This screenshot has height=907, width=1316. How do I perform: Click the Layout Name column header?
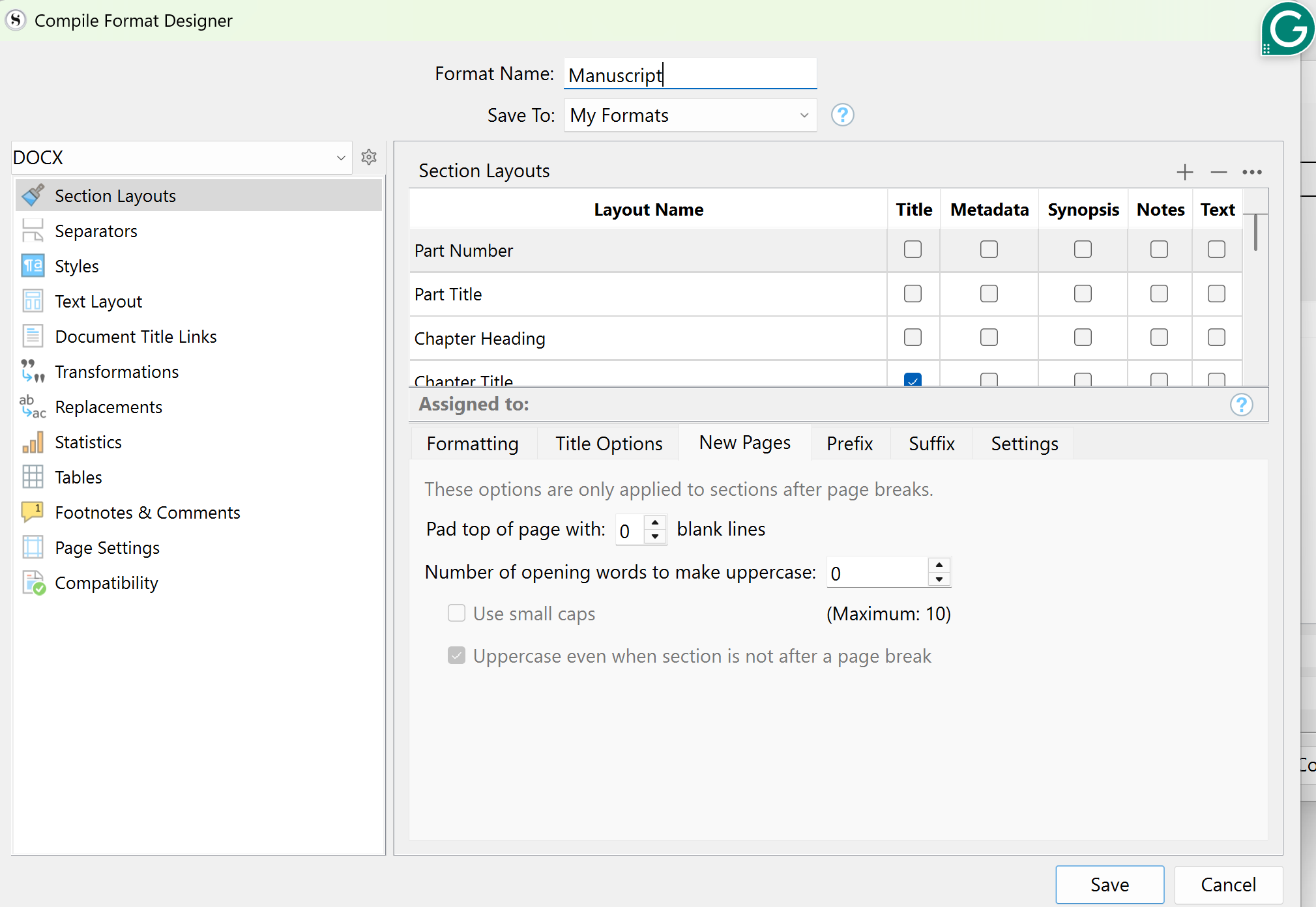648,209
